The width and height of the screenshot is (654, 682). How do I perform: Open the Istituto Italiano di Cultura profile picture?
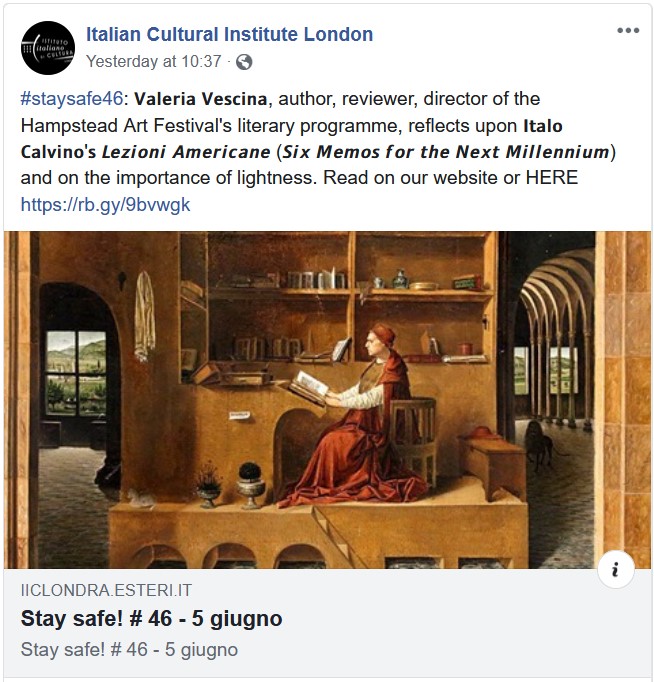click(48, 48)
